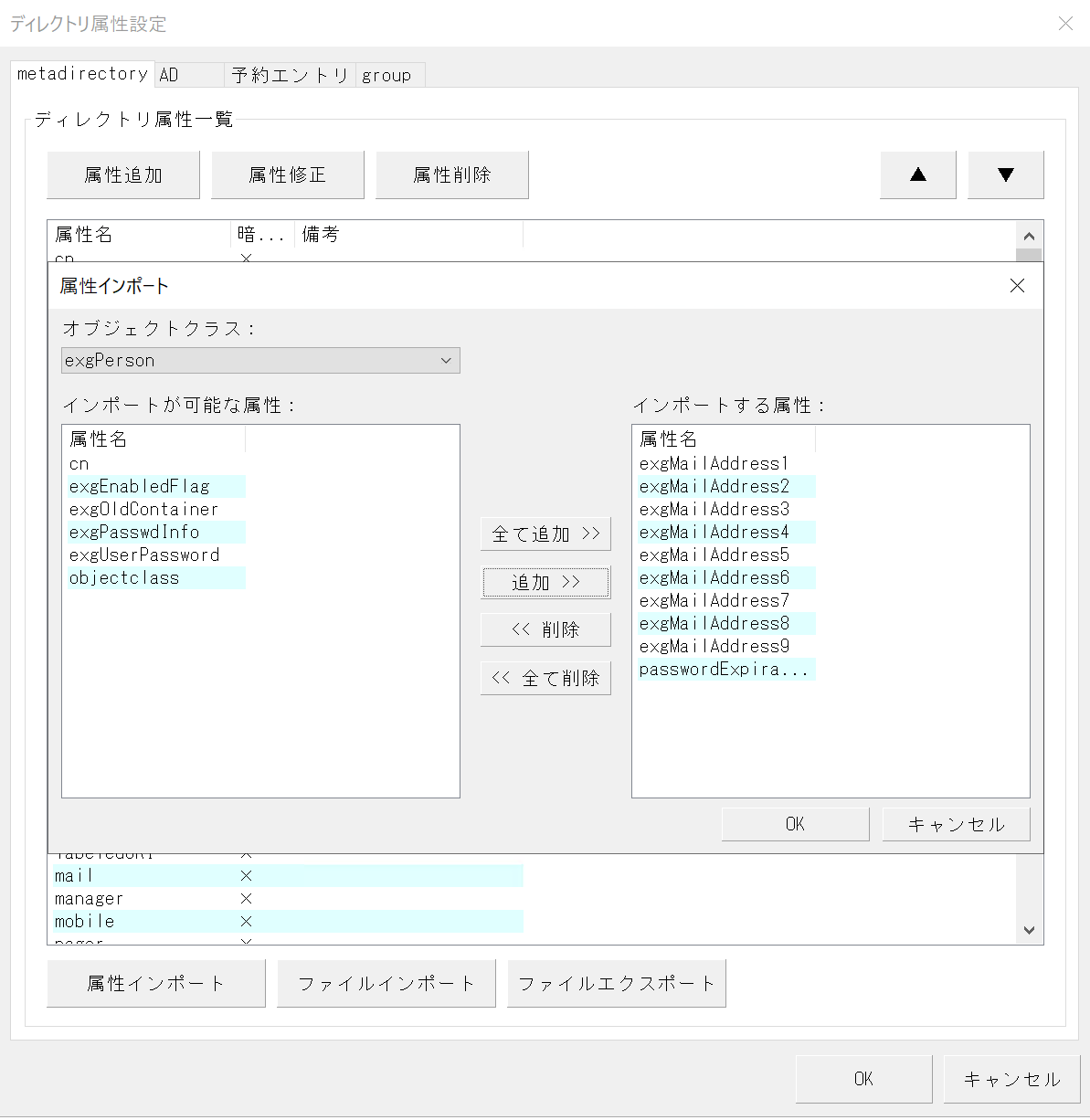Viewport: 1090px width, 1120px height.
Task: Click << 全て削除 to remove all import attributes
Action: [x=545, y=678]
